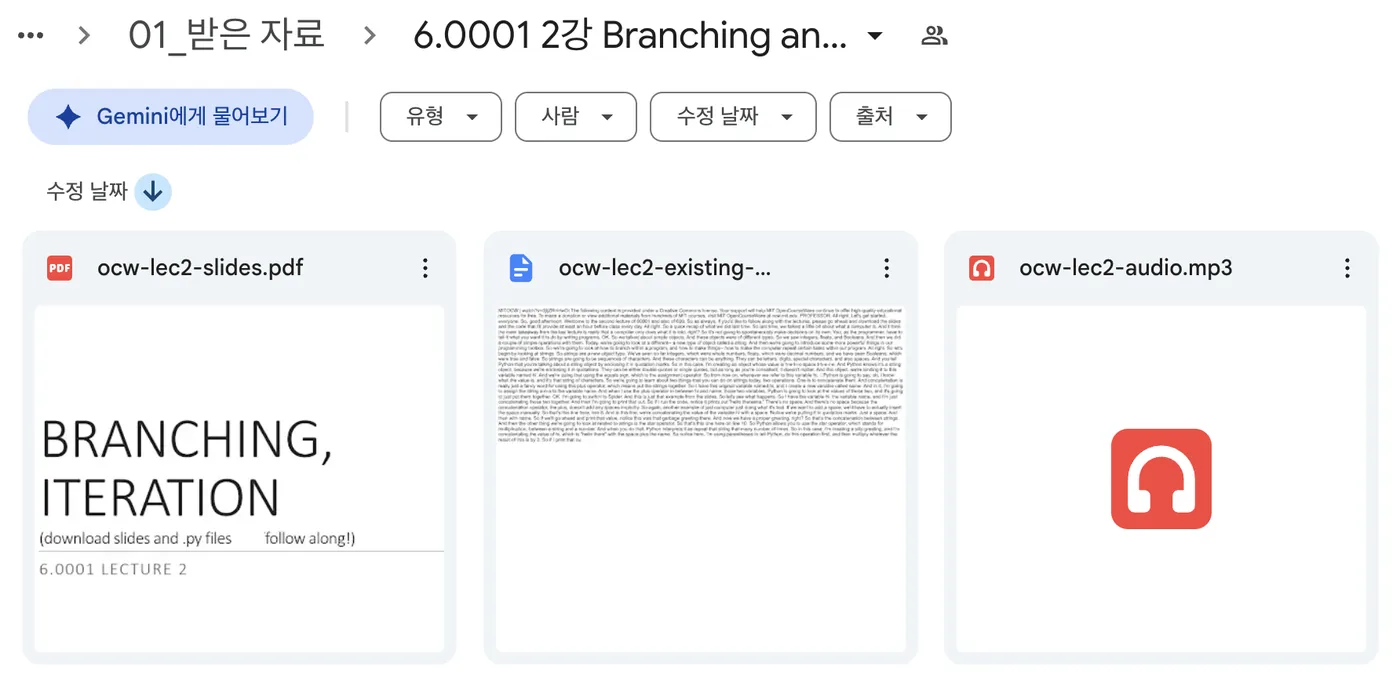Open more actions for ocw-lec2-existing document
This screenshot has height=682, width=1400.
(x=886, y=268)
